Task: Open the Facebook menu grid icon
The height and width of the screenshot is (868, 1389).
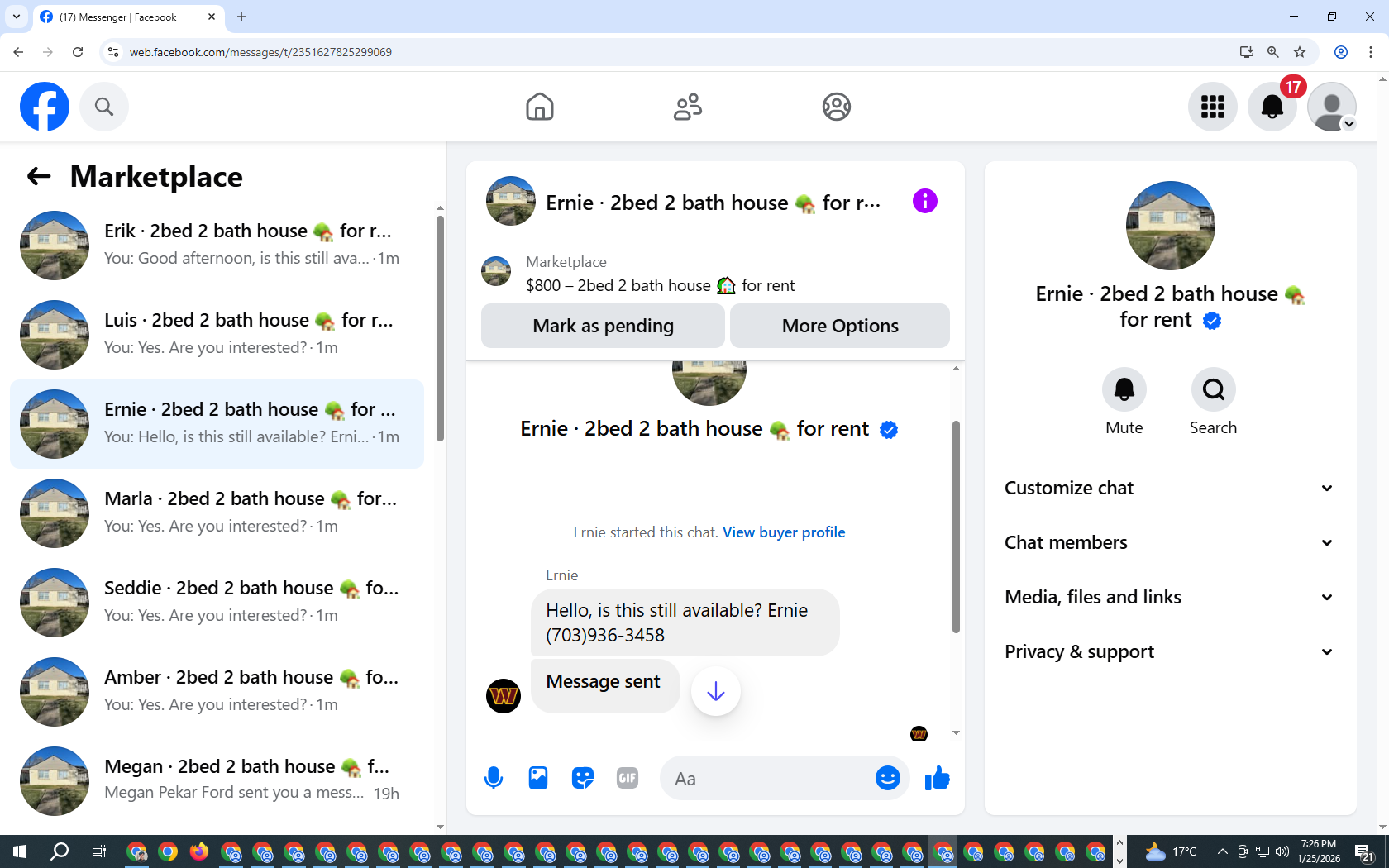Action: (1213, 107)
